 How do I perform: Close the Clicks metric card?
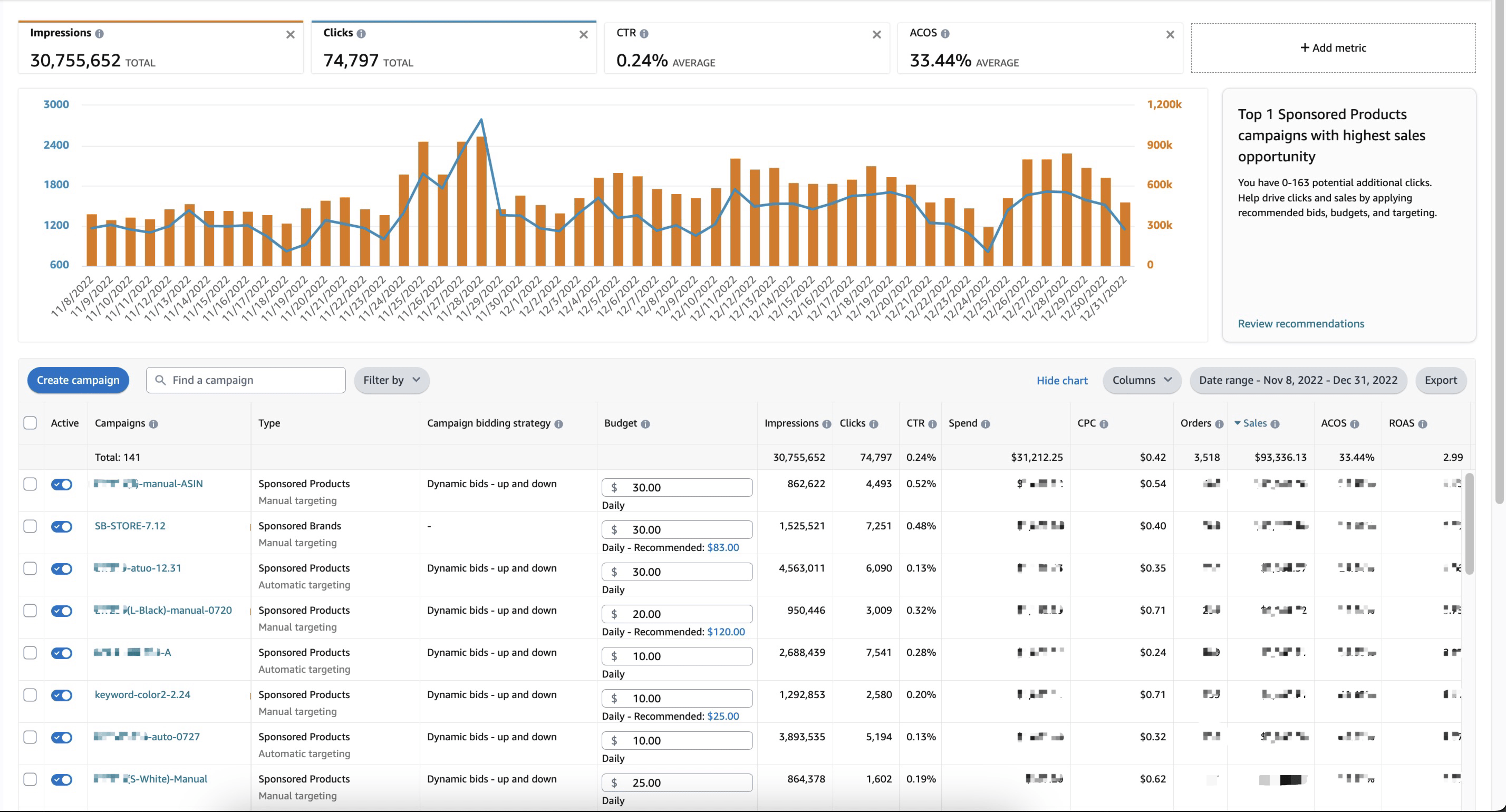583,34
